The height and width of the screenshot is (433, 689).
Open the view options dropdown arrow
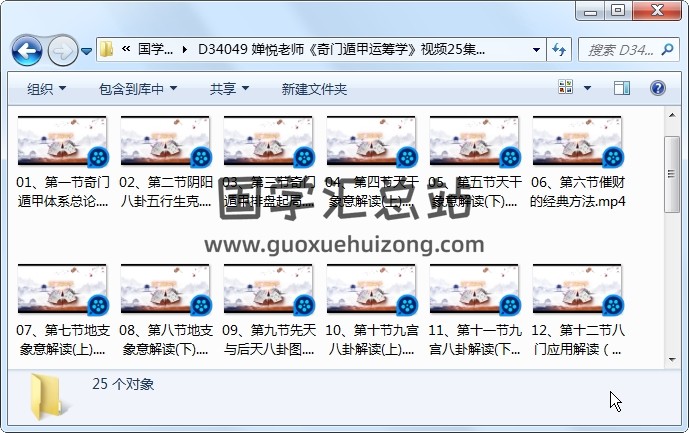(587, 88)
